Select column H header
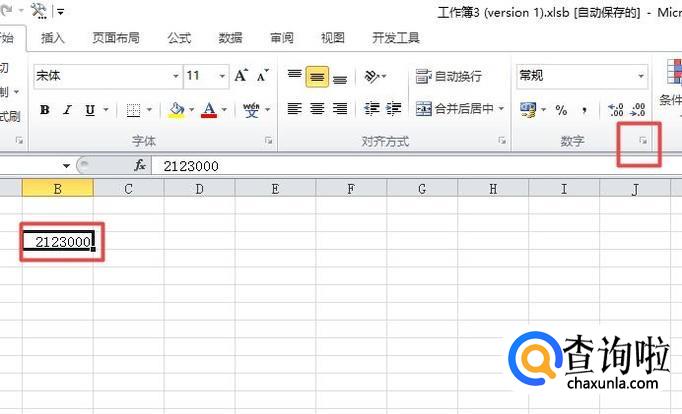This screenshot has width=682, height=414. click(x=493, y=189)
